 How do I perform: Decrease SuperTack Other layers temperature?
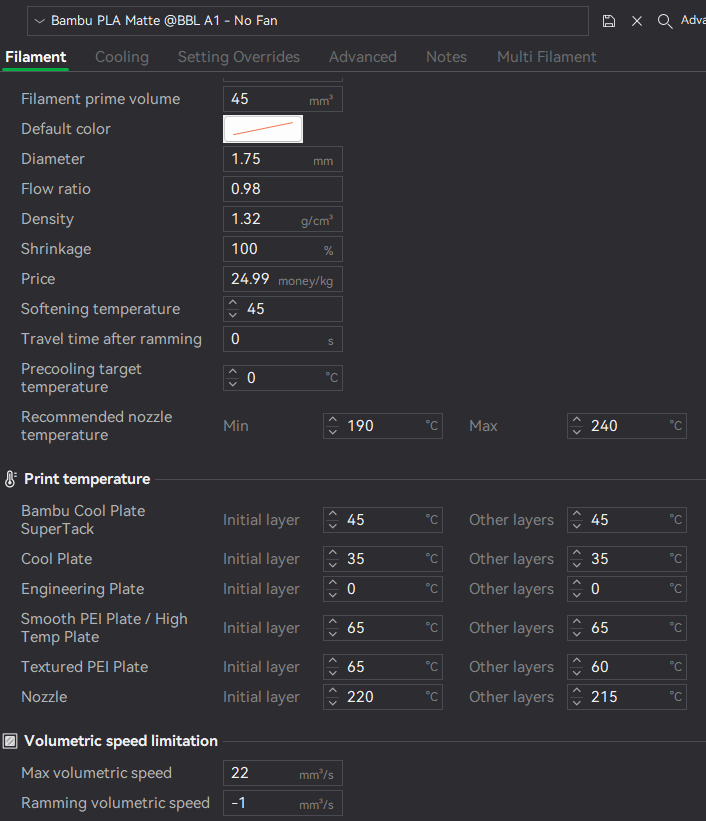click(577, 526)
